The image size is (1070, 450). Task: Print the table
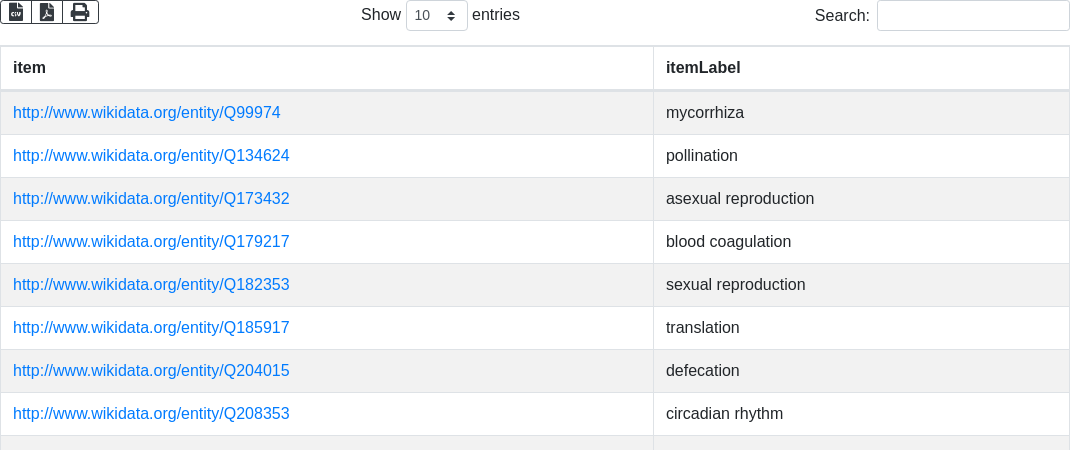point(80,12)
